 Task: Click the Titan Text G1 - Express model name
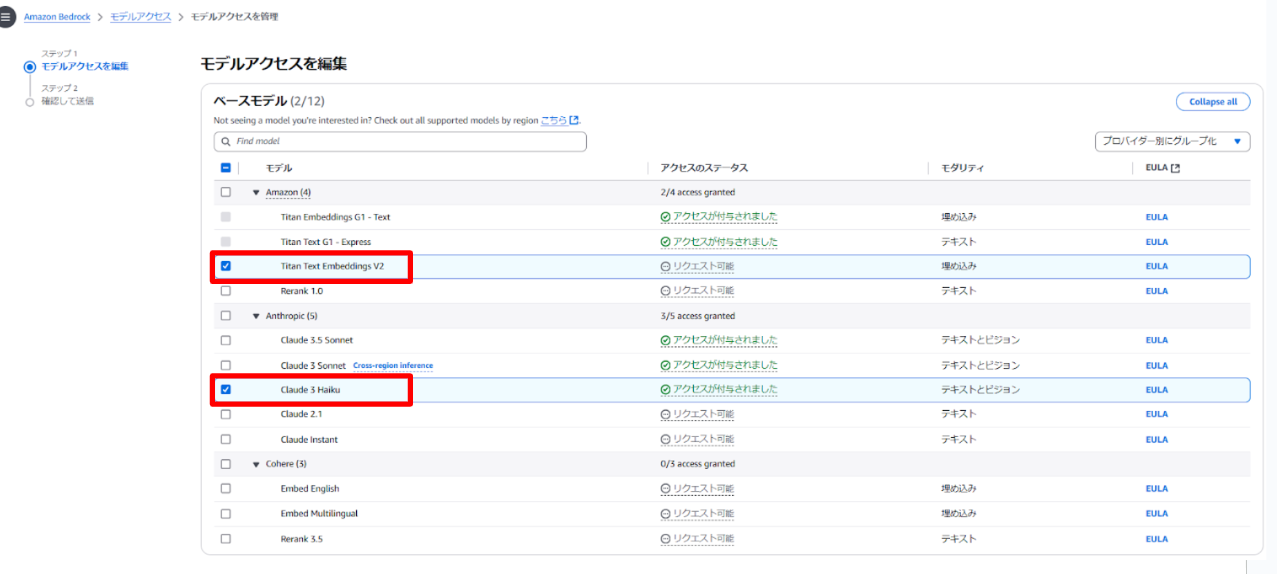[326, 242]
